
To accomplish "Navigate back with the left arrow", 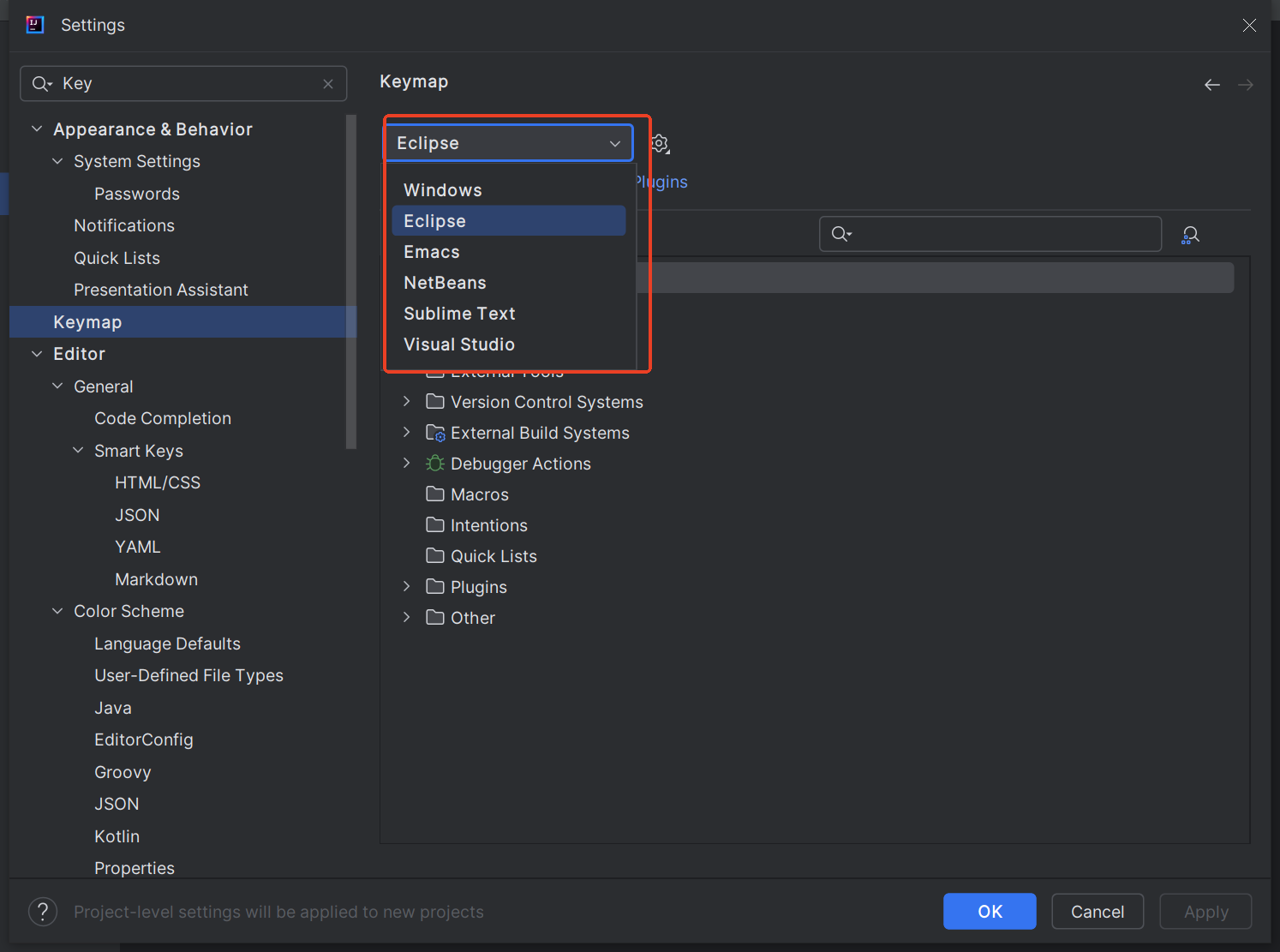I will coord(1212,85).
